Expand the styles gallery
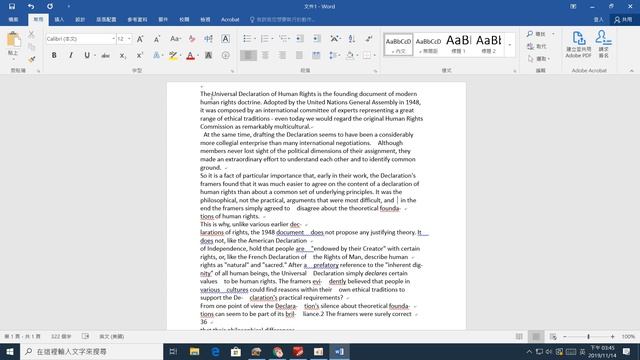Viewport: 640px width, 360px height. [509, 44]
